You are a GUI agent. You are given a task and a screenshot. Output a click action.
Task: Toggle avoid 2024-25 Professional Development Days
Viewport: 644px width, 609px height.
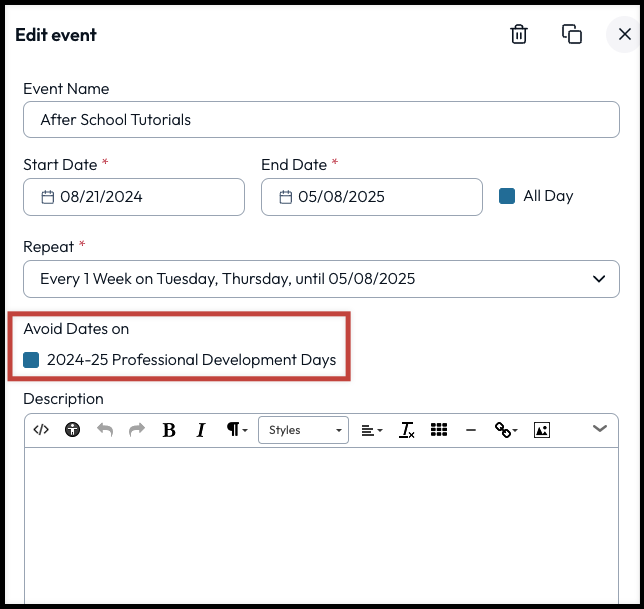[31, 360]
